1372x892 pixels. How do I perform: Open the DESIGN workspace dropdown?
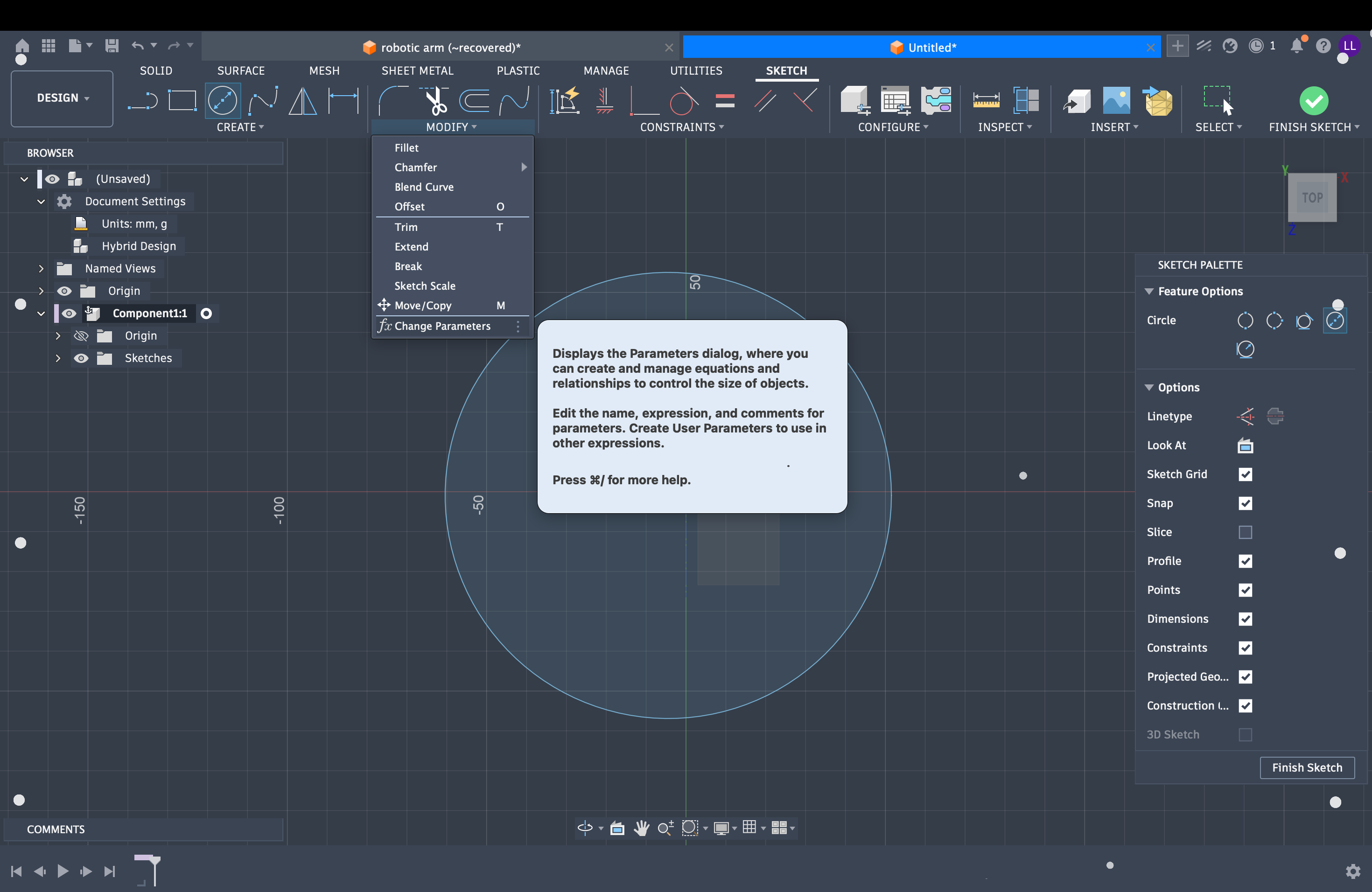62,98
